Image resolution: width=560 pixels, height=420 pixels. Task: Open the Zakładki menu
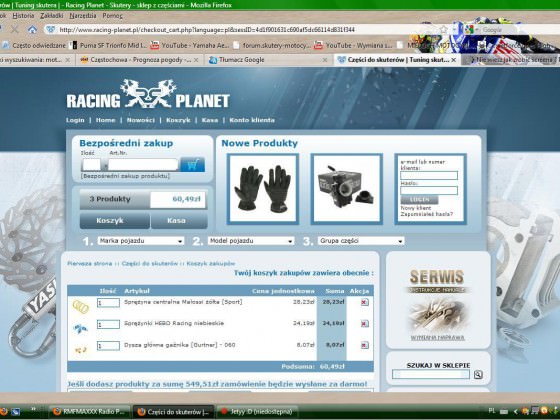pyautogui.click(x=52, y=16)
